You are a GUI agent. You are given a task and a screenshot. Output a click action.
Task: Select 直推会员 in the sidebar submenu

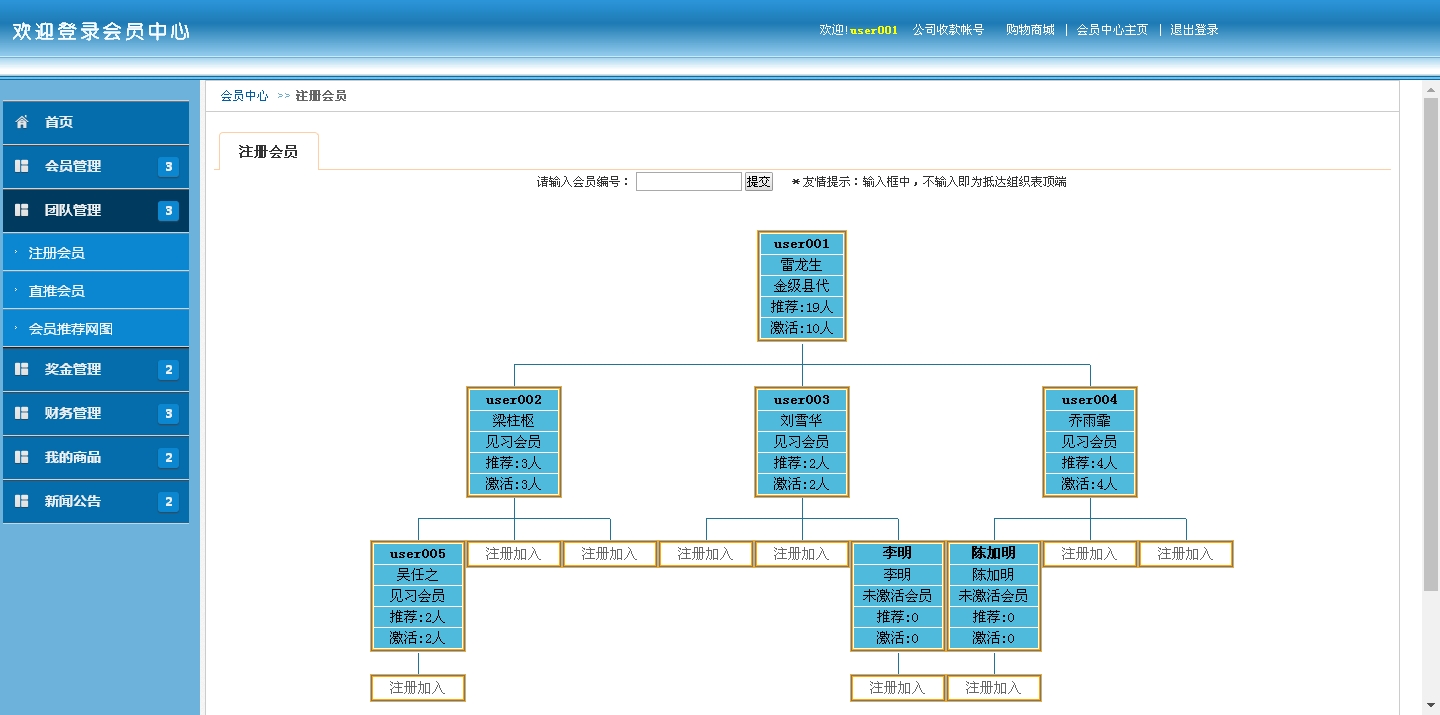click(x=96, y=291)
